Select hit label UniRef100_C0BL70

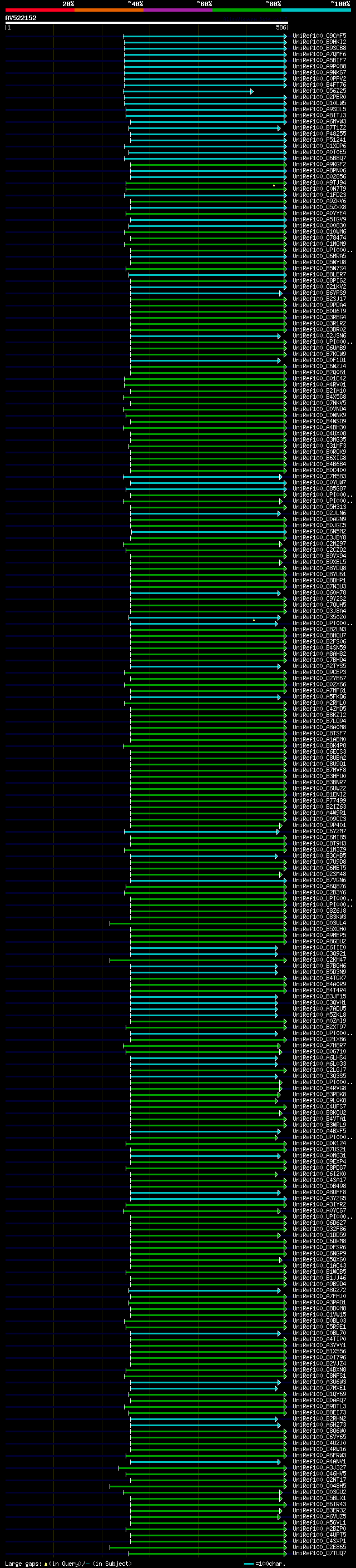(x=319, y=1333)
